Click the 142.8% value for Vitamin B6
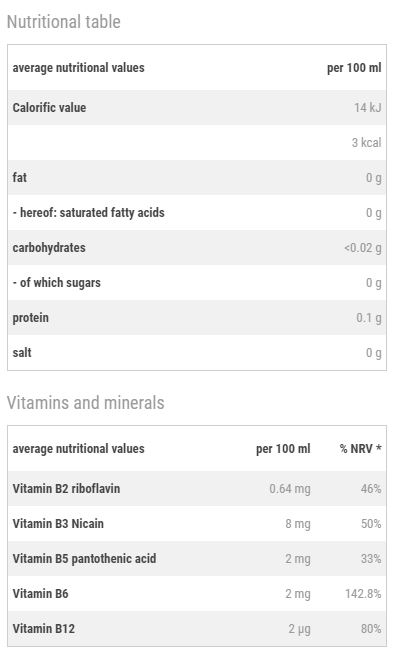 363,593
